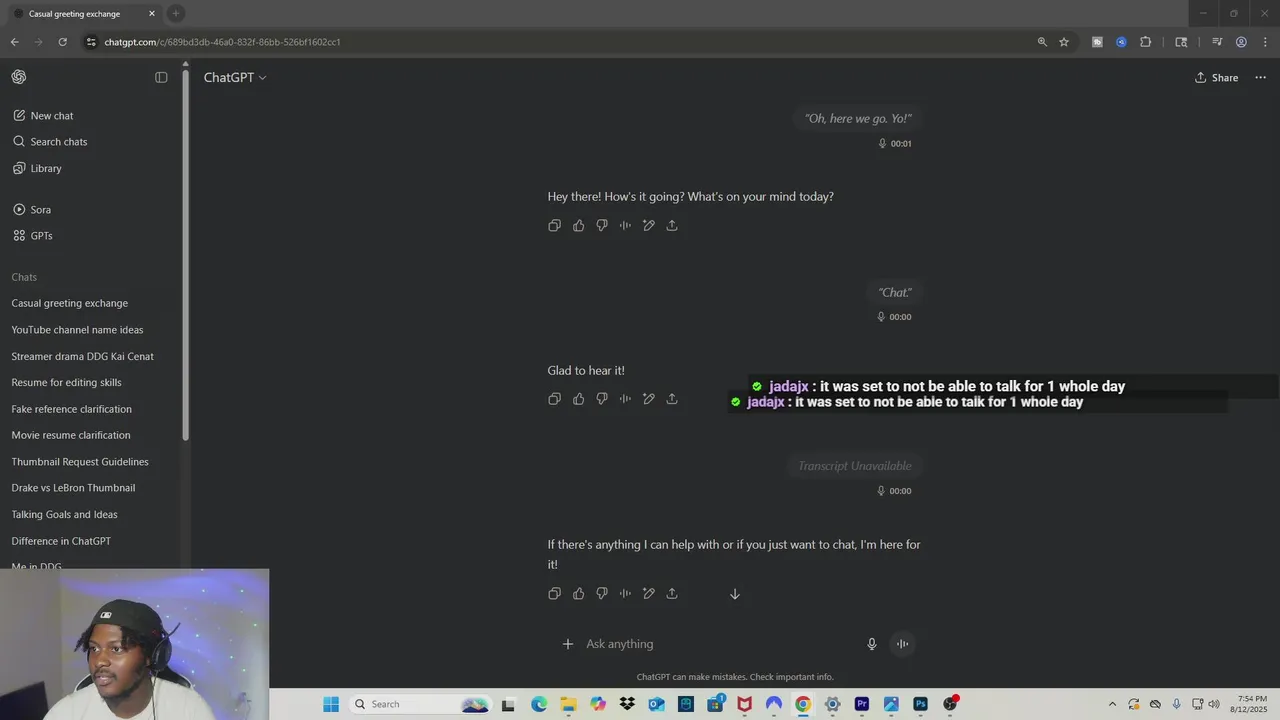Reload the page in Chrome

click(62, 42)
